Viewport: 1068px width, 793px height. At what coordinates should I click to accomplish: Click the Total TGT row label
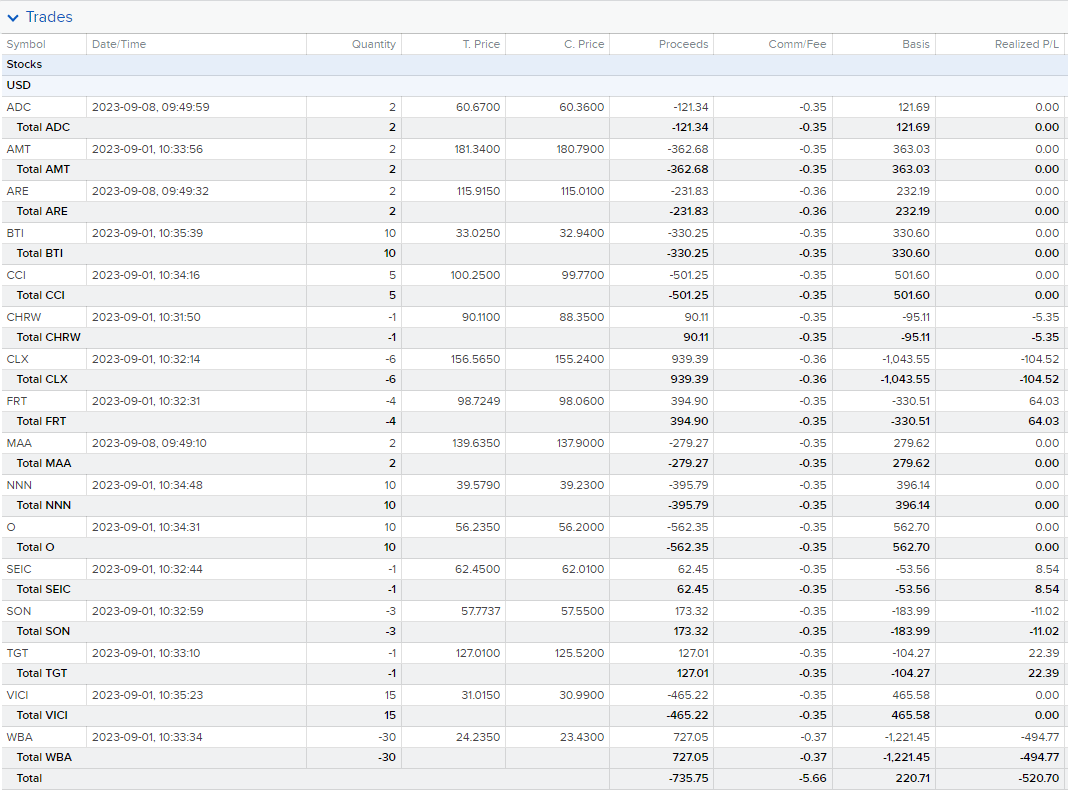(42, 674)
